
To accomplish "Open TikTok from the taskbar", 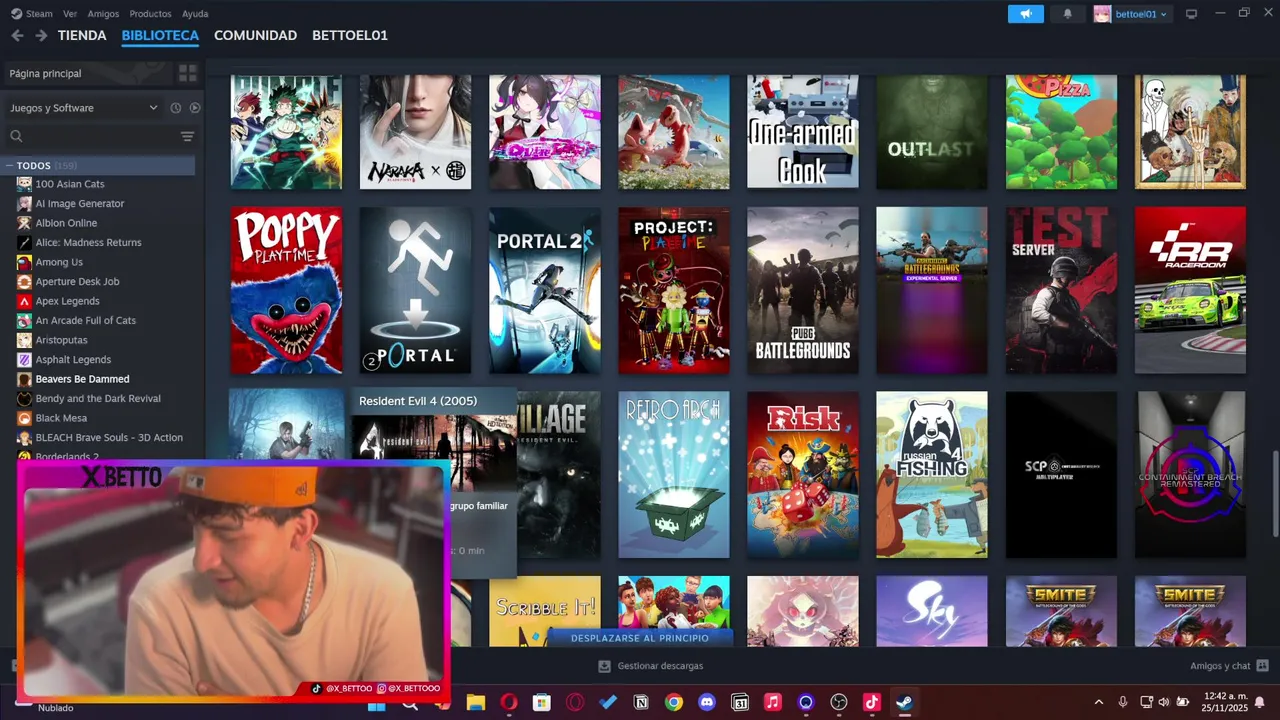I will (871, 703).
